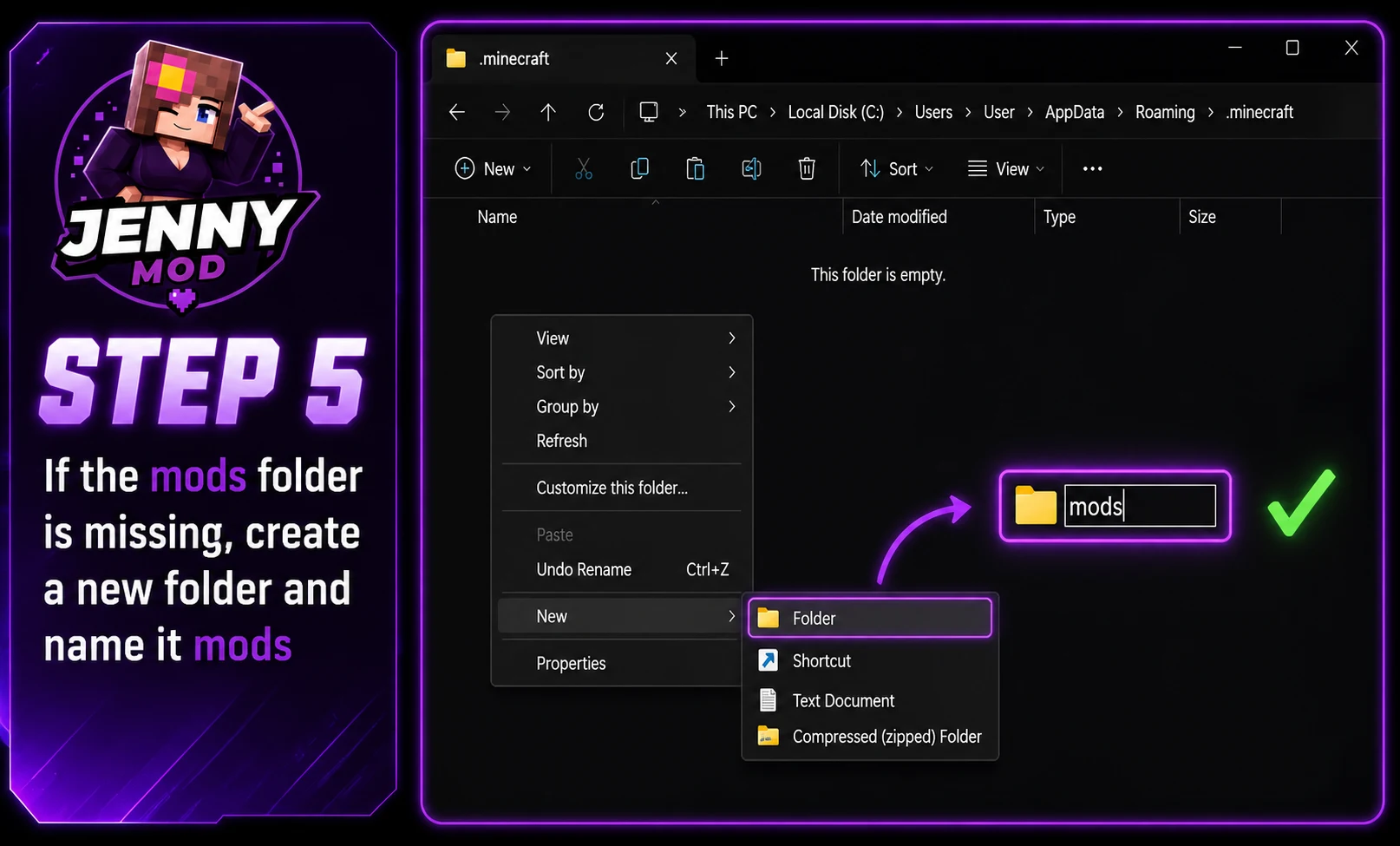Click Users in the breadcrumb path
This screenshot has width=1400, height=846.
point(933,112)
